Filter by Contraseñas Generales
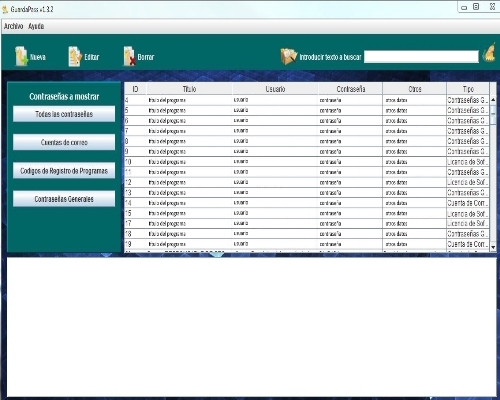This screenshot has height=400, width=500. 64,199
